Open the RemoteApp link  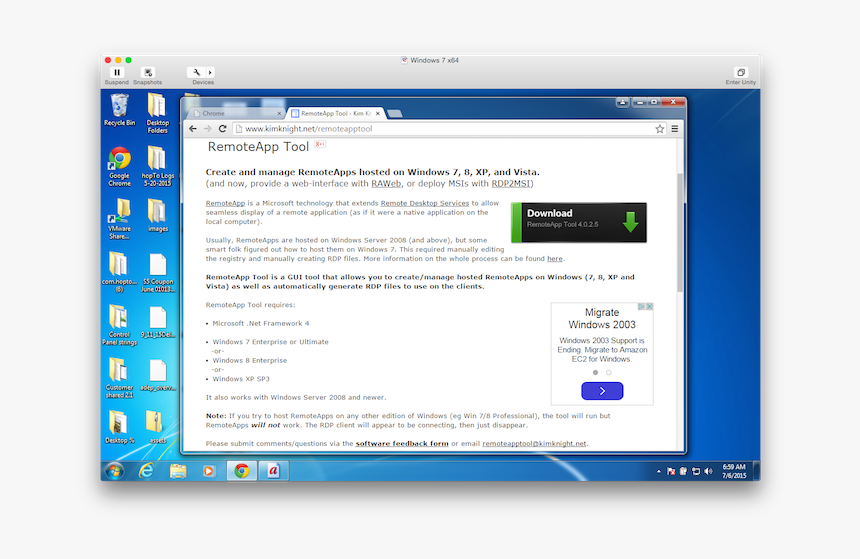tap(225, 203)
